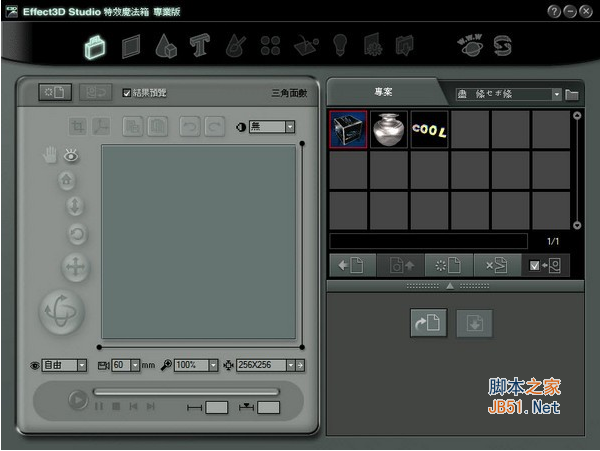Click the load project left-arrow page button

pos(352,265)
